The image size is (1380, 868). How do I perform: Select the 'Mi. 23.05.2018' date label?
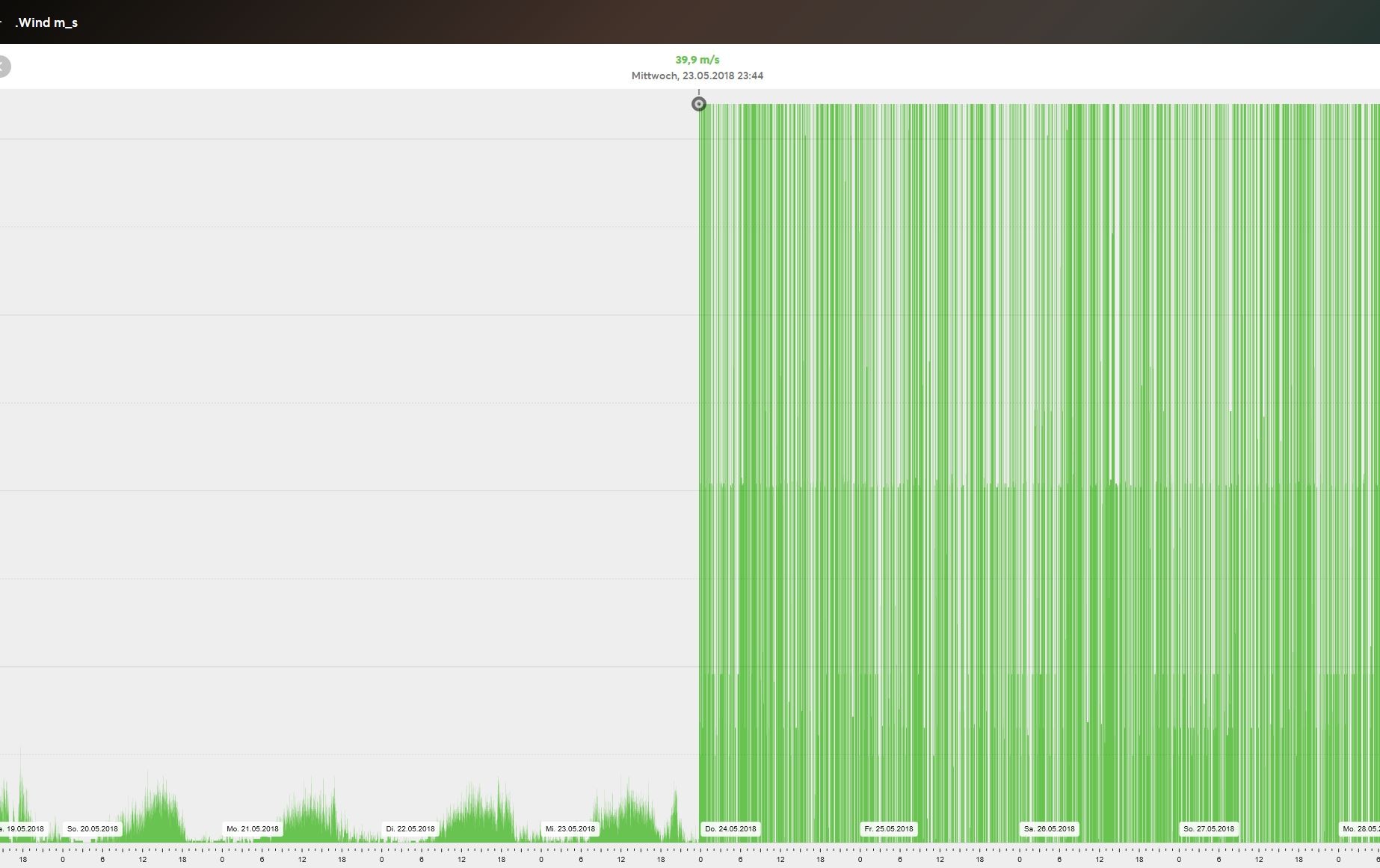point(570,828)
